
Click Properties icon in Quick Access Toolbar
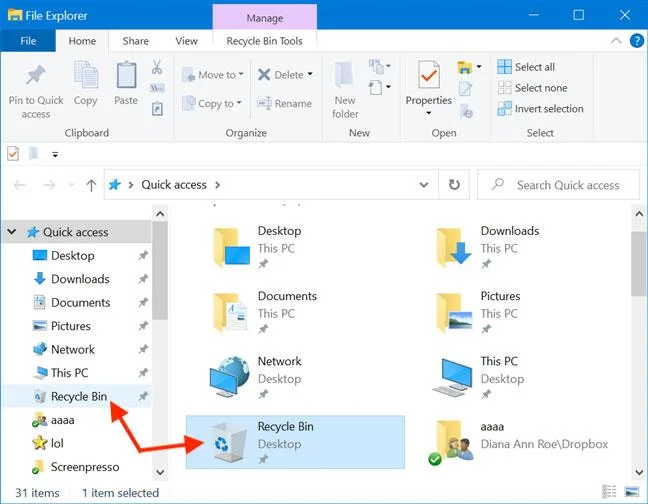coord(13,154)
